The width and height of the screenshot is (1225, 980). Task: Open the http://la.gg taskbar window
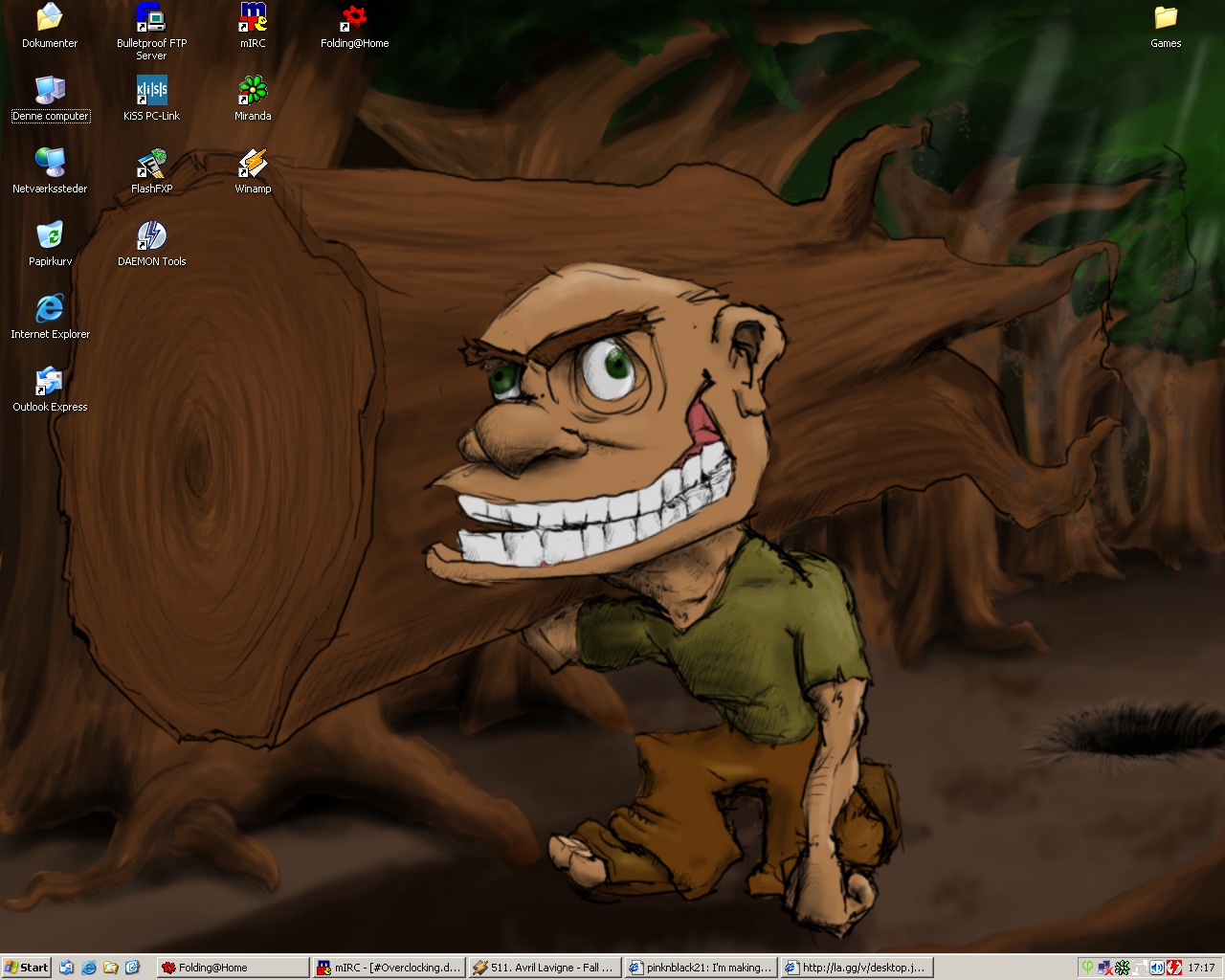[x=857, y=968]
